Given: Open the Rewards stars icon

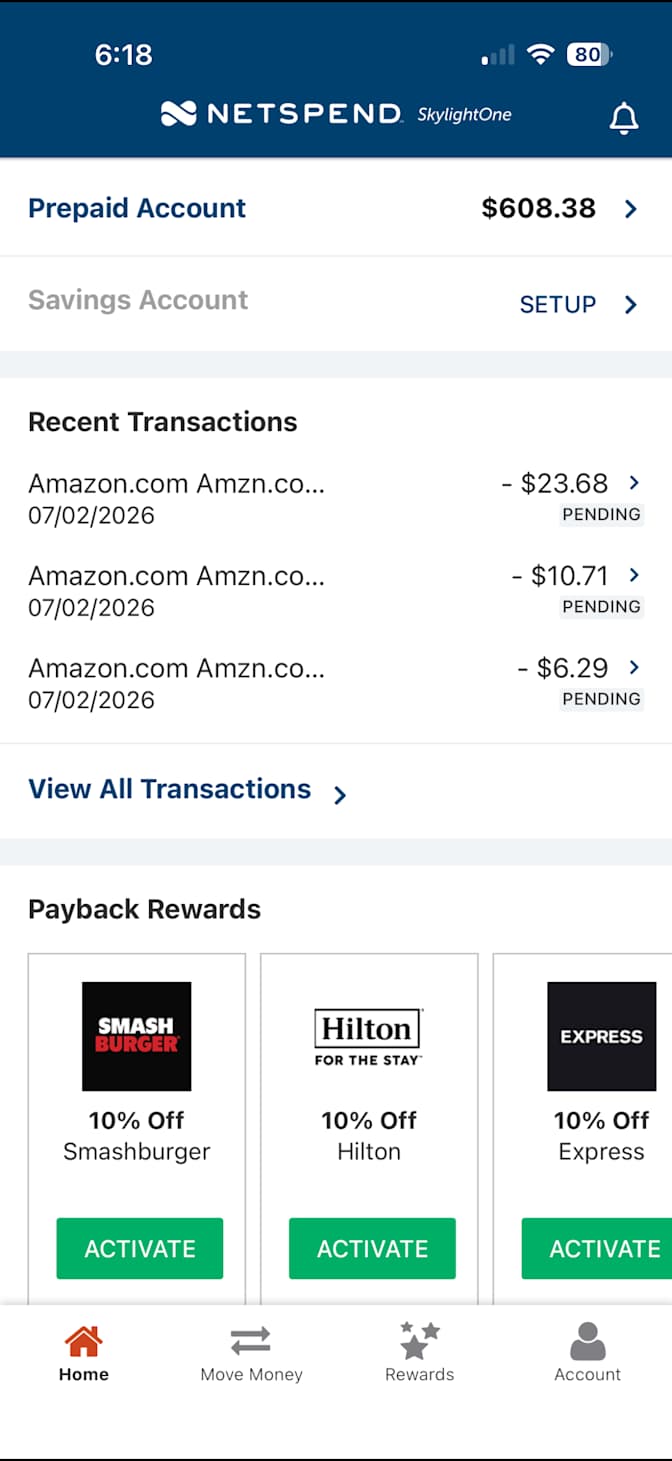Looking at the screenshot, I should click(419, 1340).
